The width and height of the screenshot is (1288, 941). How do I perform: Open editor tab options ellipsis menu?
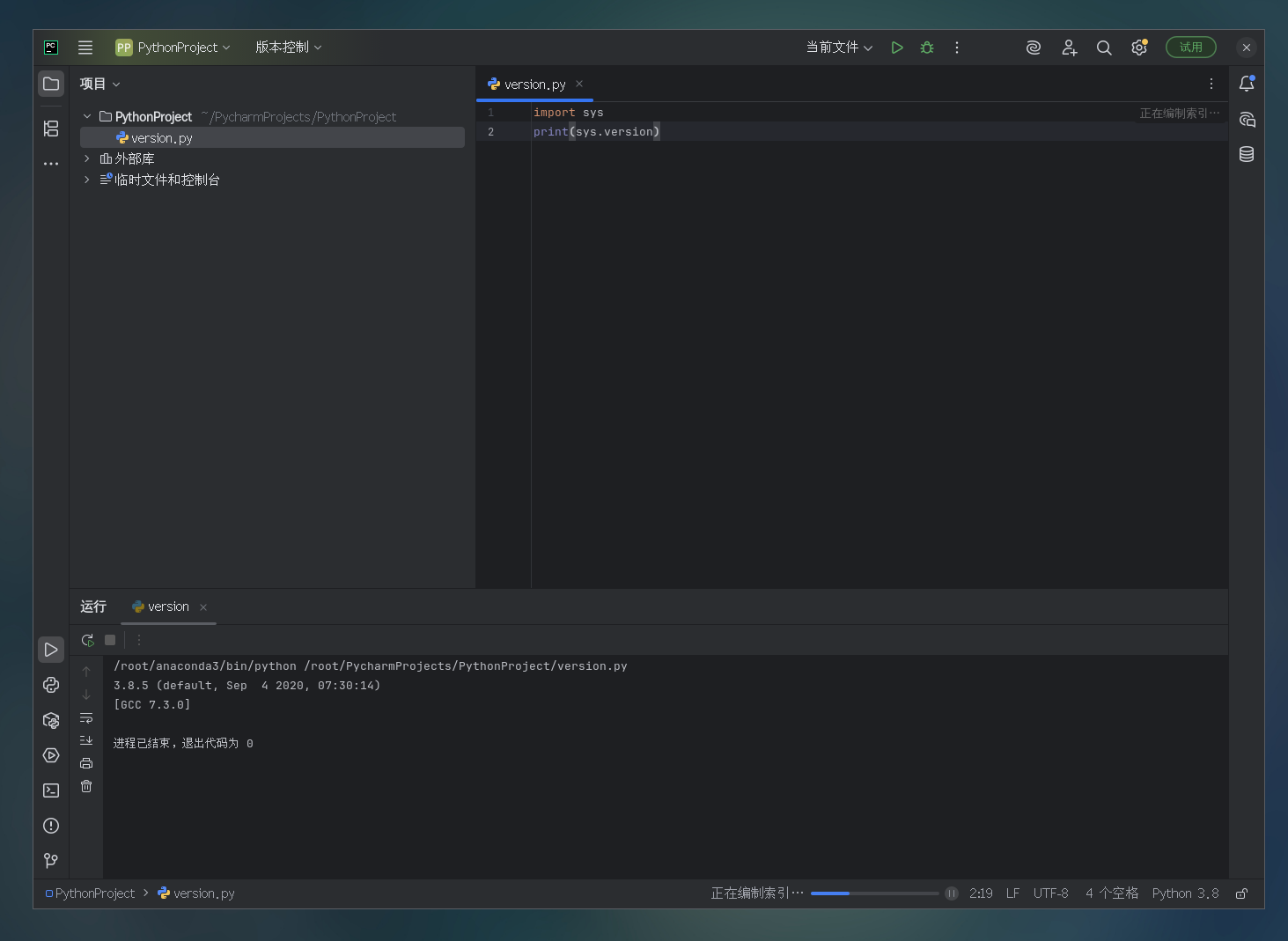pyautogui.click(x=1211, y=84)
